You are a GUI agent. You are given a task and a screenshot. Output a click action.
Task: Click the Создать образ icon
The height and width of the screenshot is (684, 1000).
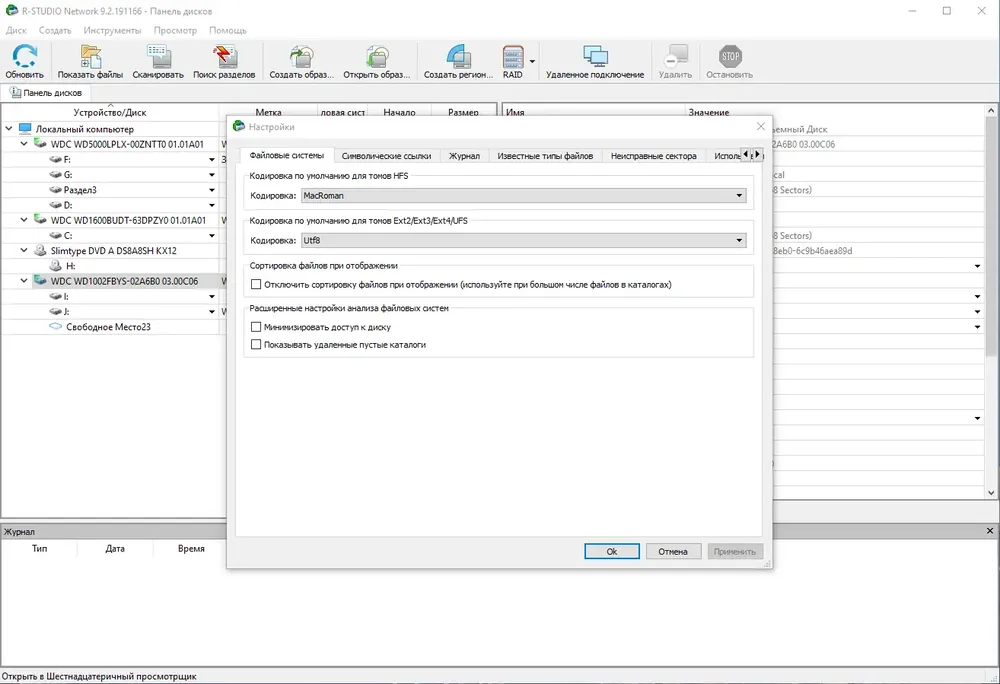tap(302, 56)
